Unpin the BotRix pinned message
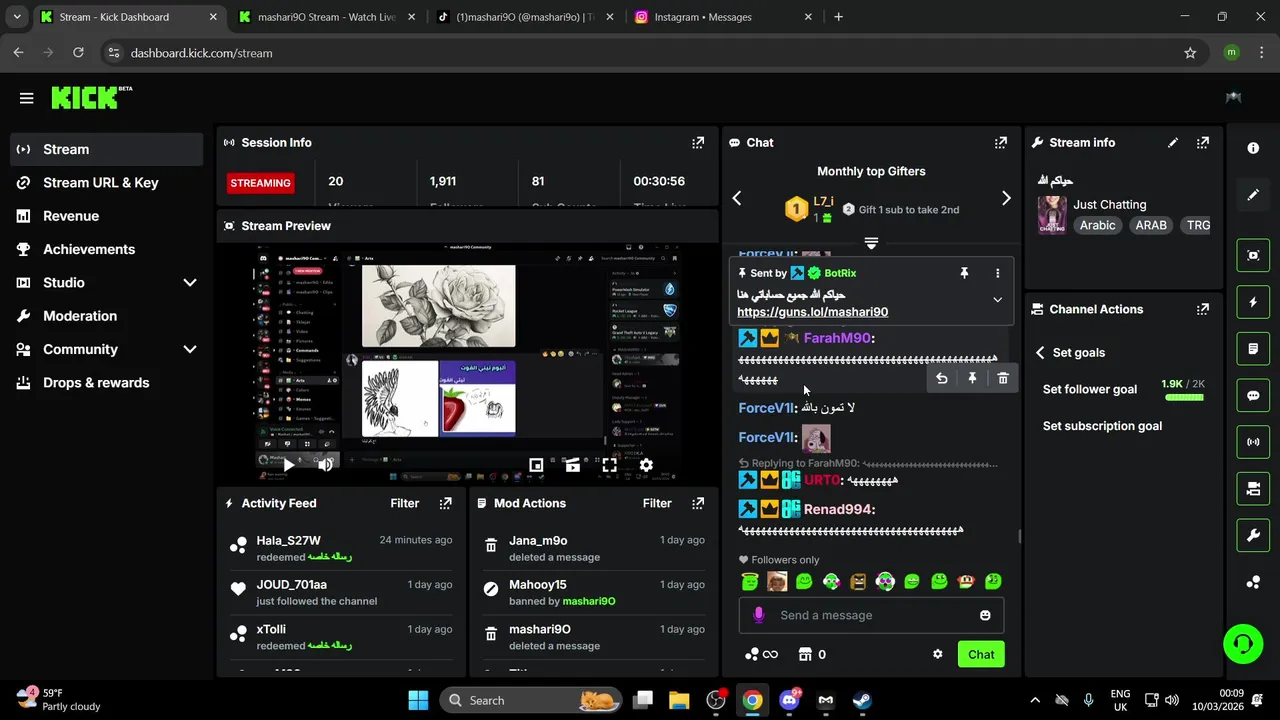This screenshot has width=1280, height=720. 964,273
